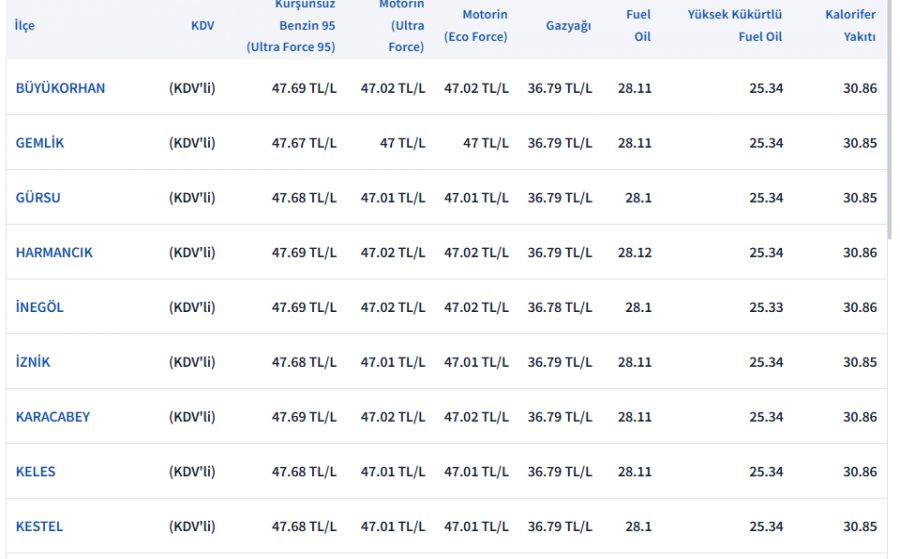This screenshot has width=900, height=559.
Task: Open the GÜRSU district link
Action: [38, 198]
